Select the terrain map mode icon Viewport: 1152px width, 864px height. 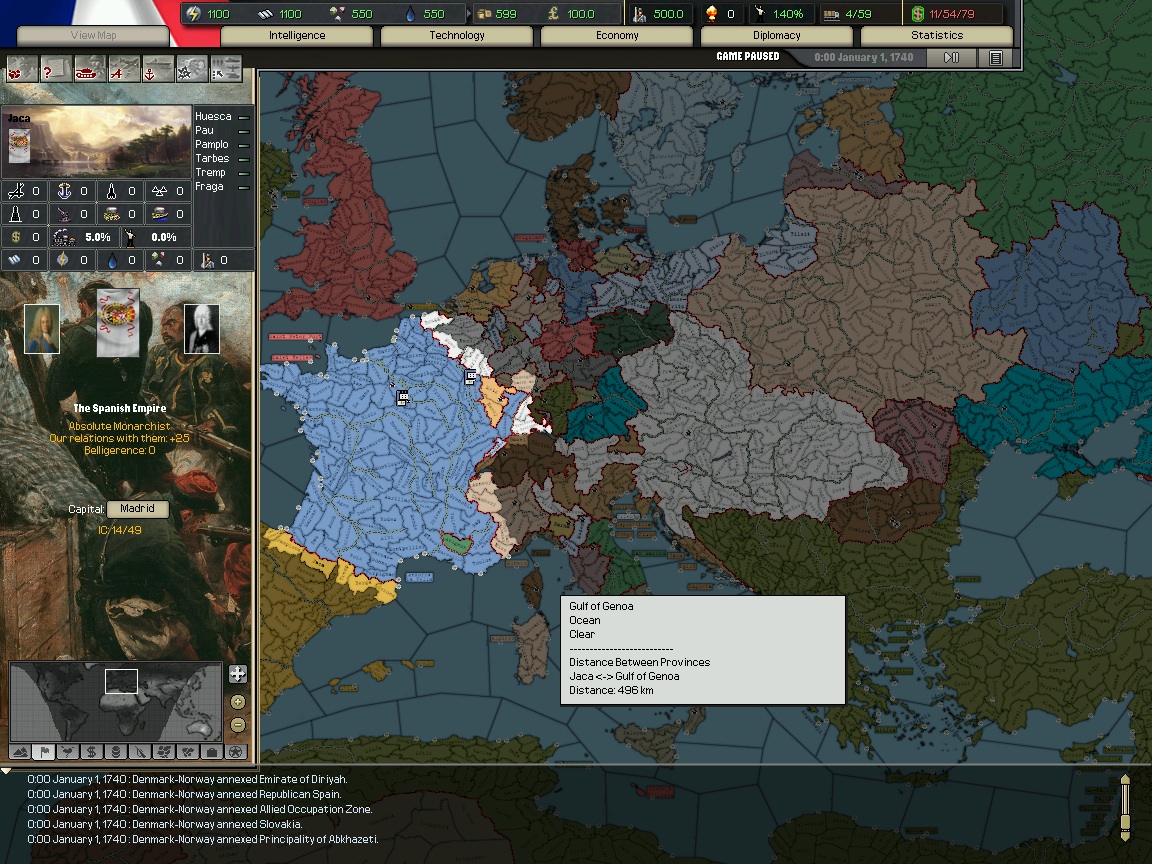pos(19,752)
